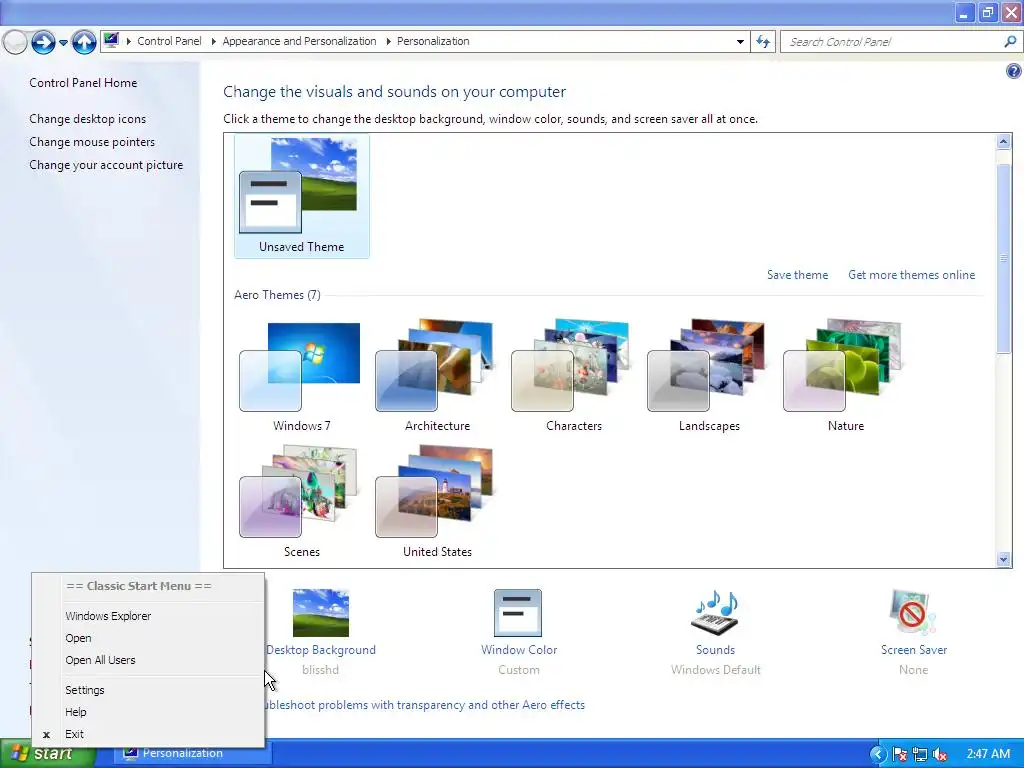Screen dimensions: 1024x768
Task: Apply the Windows 7 Aero theme
Action: (302, 377)
